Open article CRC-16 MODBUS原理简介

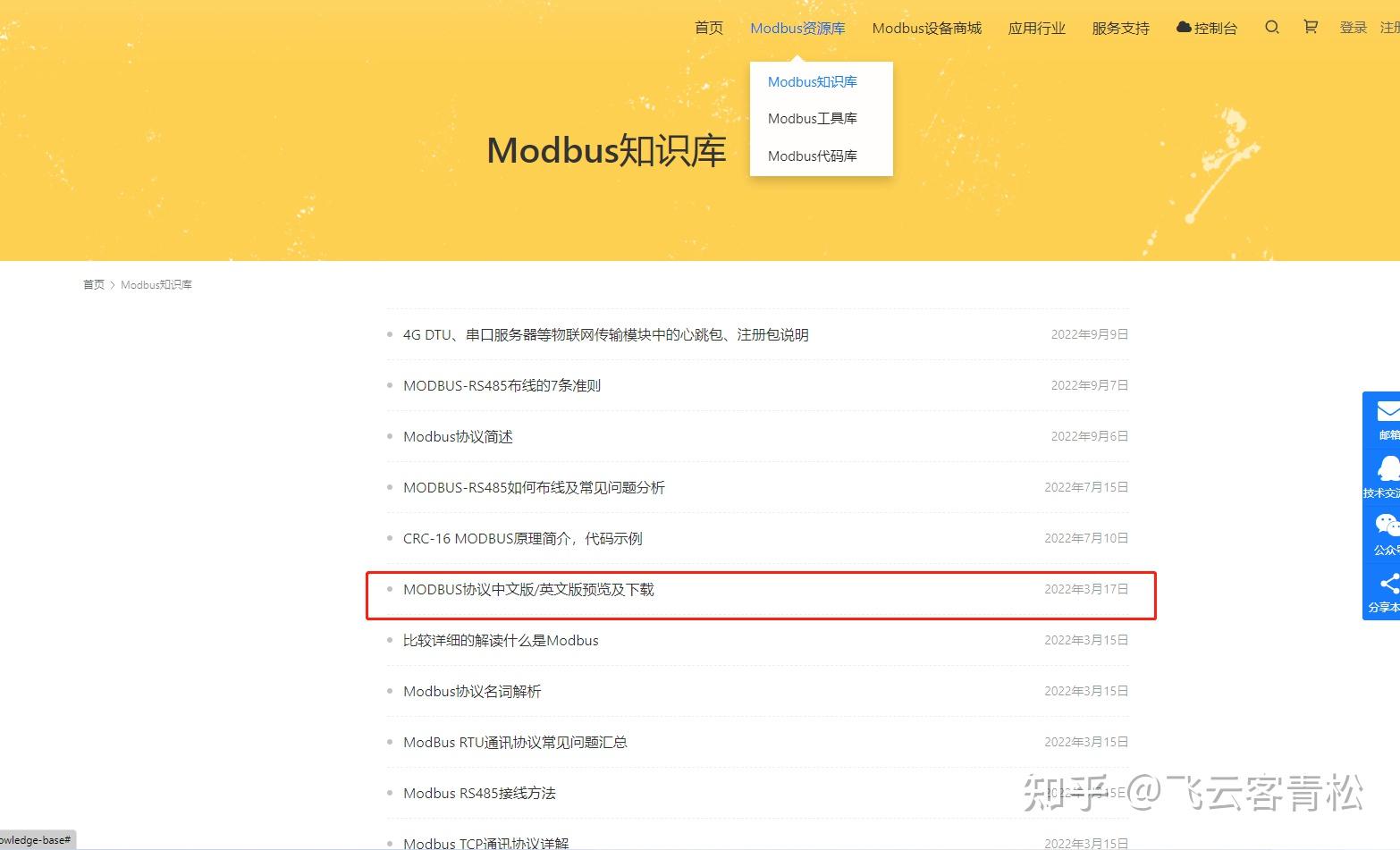click(x=522, y=538)
